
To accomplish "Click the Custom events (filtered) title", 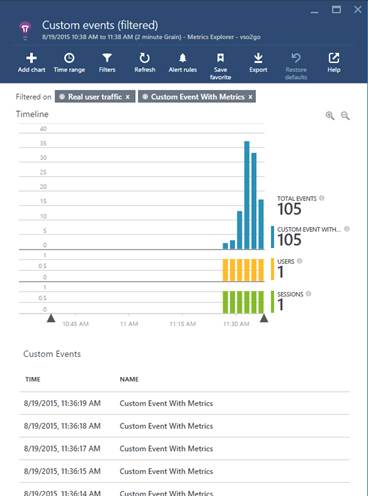I will click(x=100, y=25).
